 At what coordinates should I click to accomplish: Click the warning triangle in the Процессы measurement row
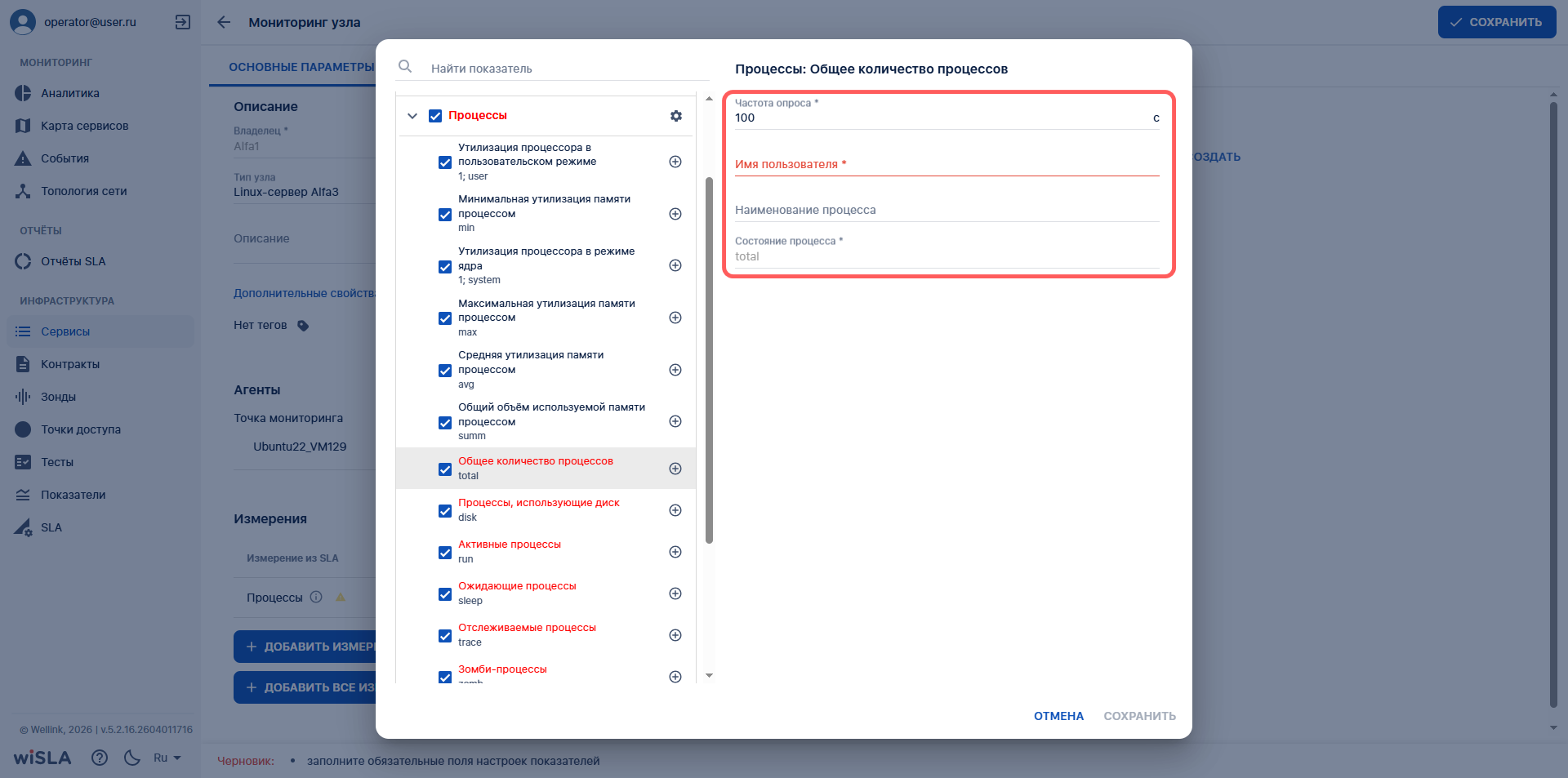pyautogui.click(x=341, y=597)
